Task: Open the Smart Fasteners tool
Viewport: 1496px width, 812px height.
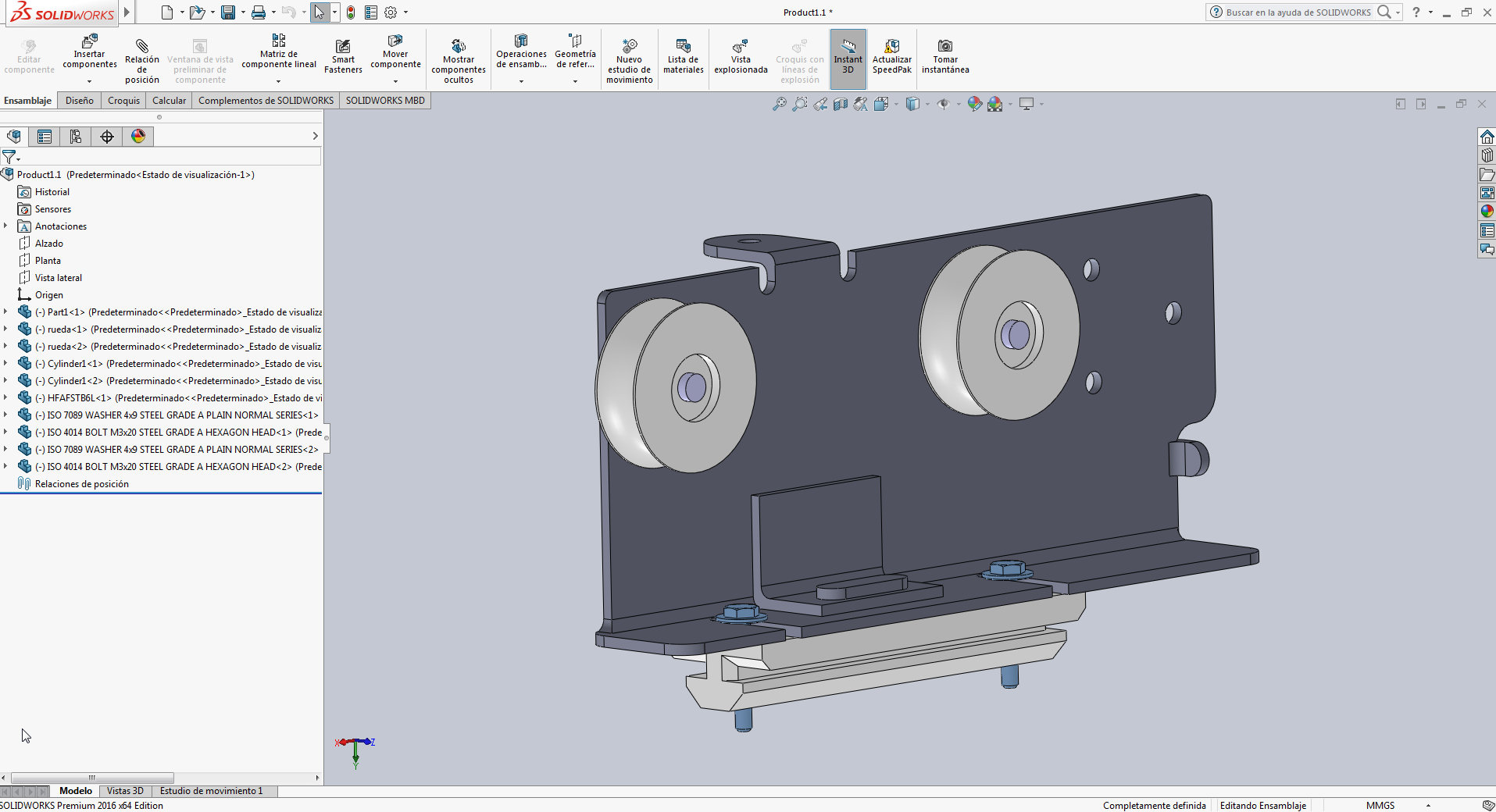Action: pos(343,47)
